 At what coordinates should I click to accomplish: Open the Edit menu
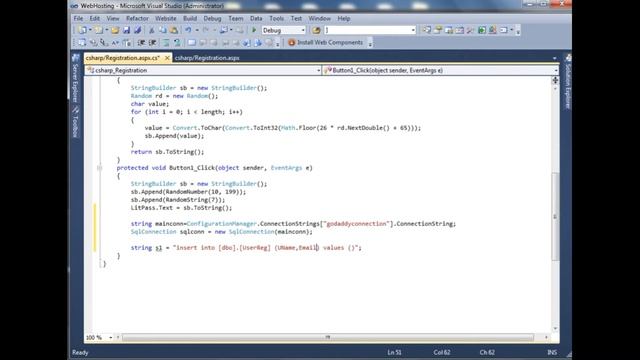(x=95, y=18)
